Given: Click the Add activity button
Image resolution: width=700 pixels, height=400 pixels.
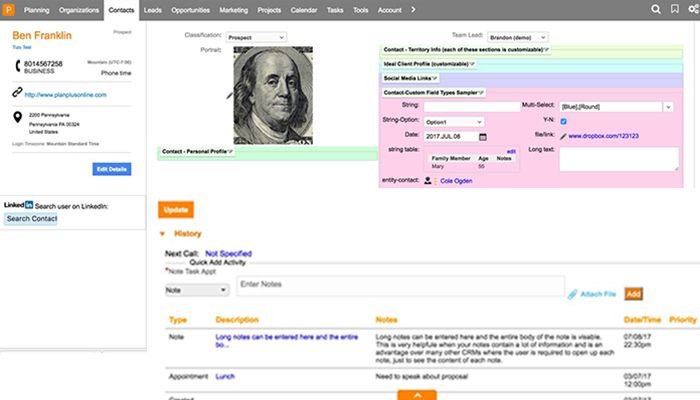Looking at the screenshot, I should point(633,294).
